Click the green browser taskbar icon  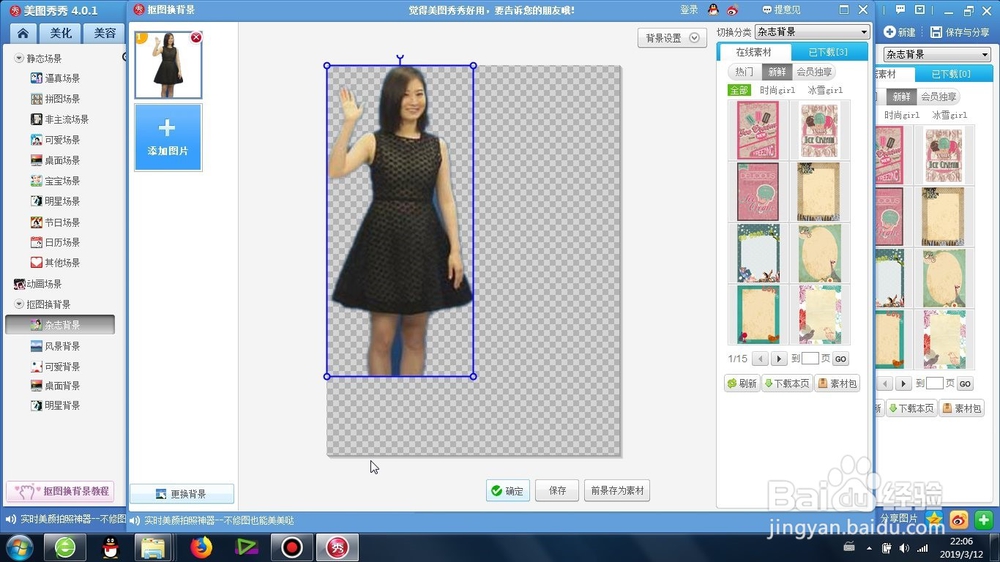pyautogui.click(x=64, y=547)
